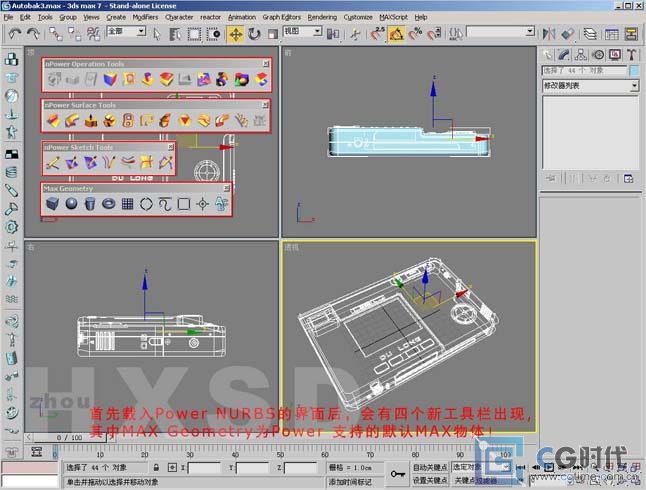The width and height of the screenshot is (646, 490).
Task: Click the 8-shaped icon in nPower Surface Tools
Action: click(128, 120)
